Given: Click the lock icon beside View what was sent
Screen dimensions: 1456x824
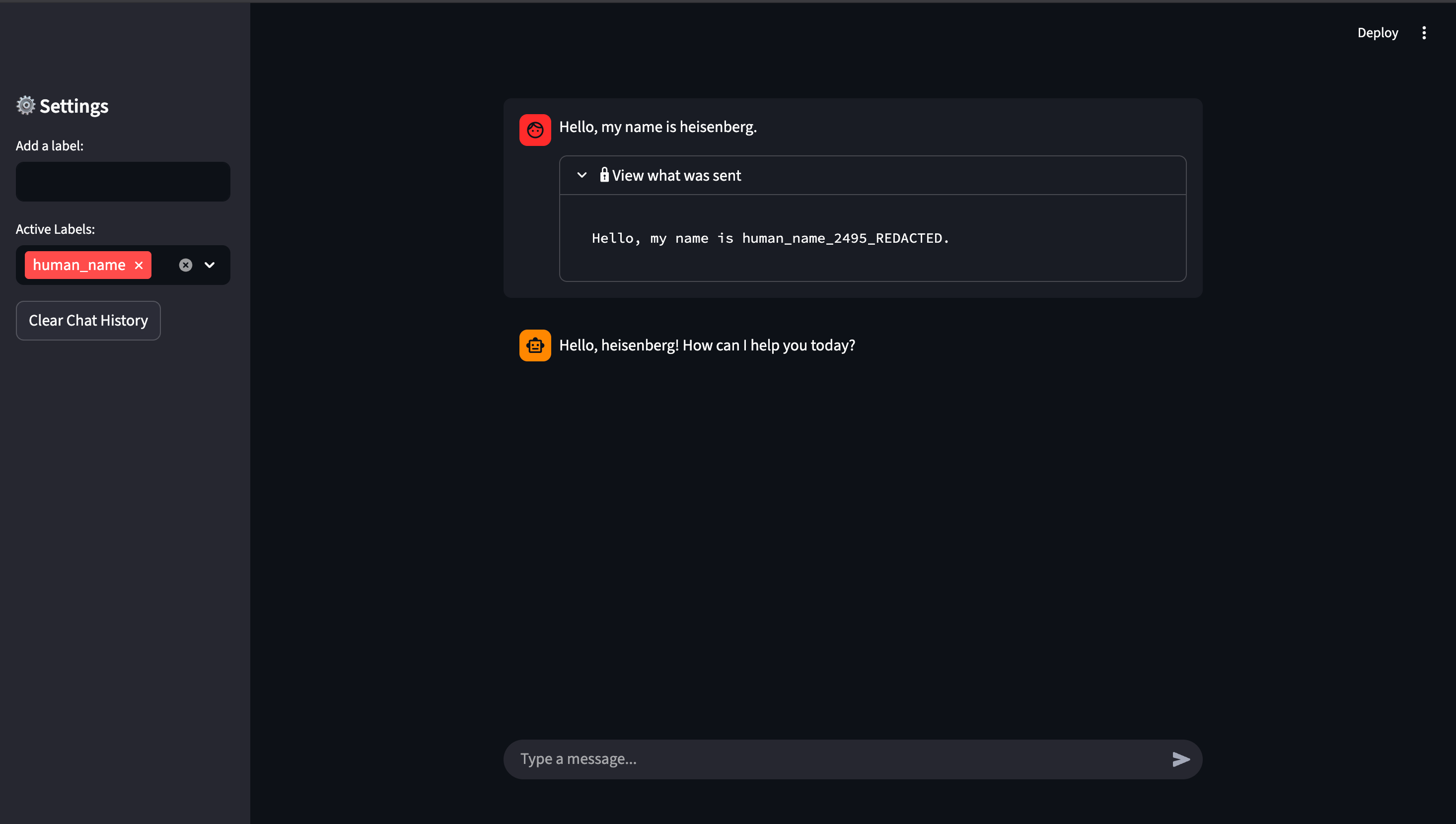Looking at the screenshot, I should coord(604,175).
